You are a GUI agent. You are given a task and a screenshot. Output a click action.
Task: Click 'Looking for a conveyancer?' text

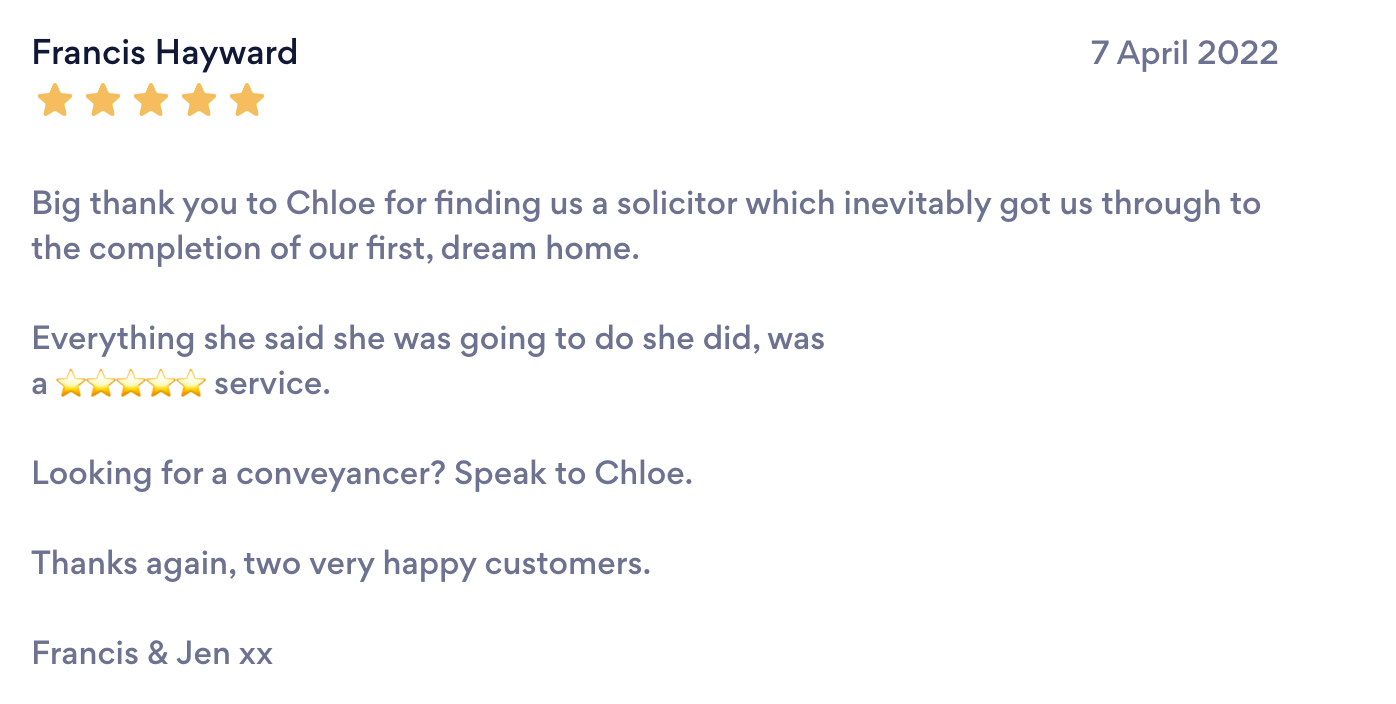pos(239,473)
